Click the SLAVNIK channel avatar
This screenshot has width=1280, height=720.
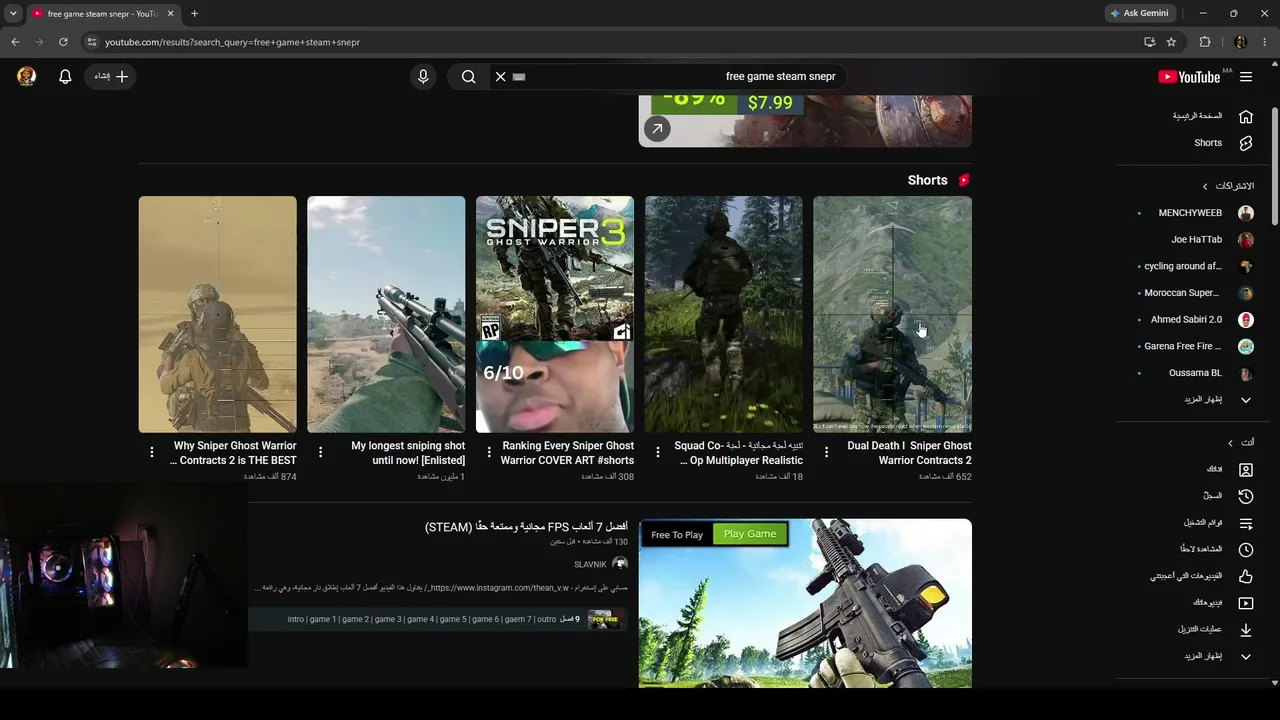coord(620,564)
